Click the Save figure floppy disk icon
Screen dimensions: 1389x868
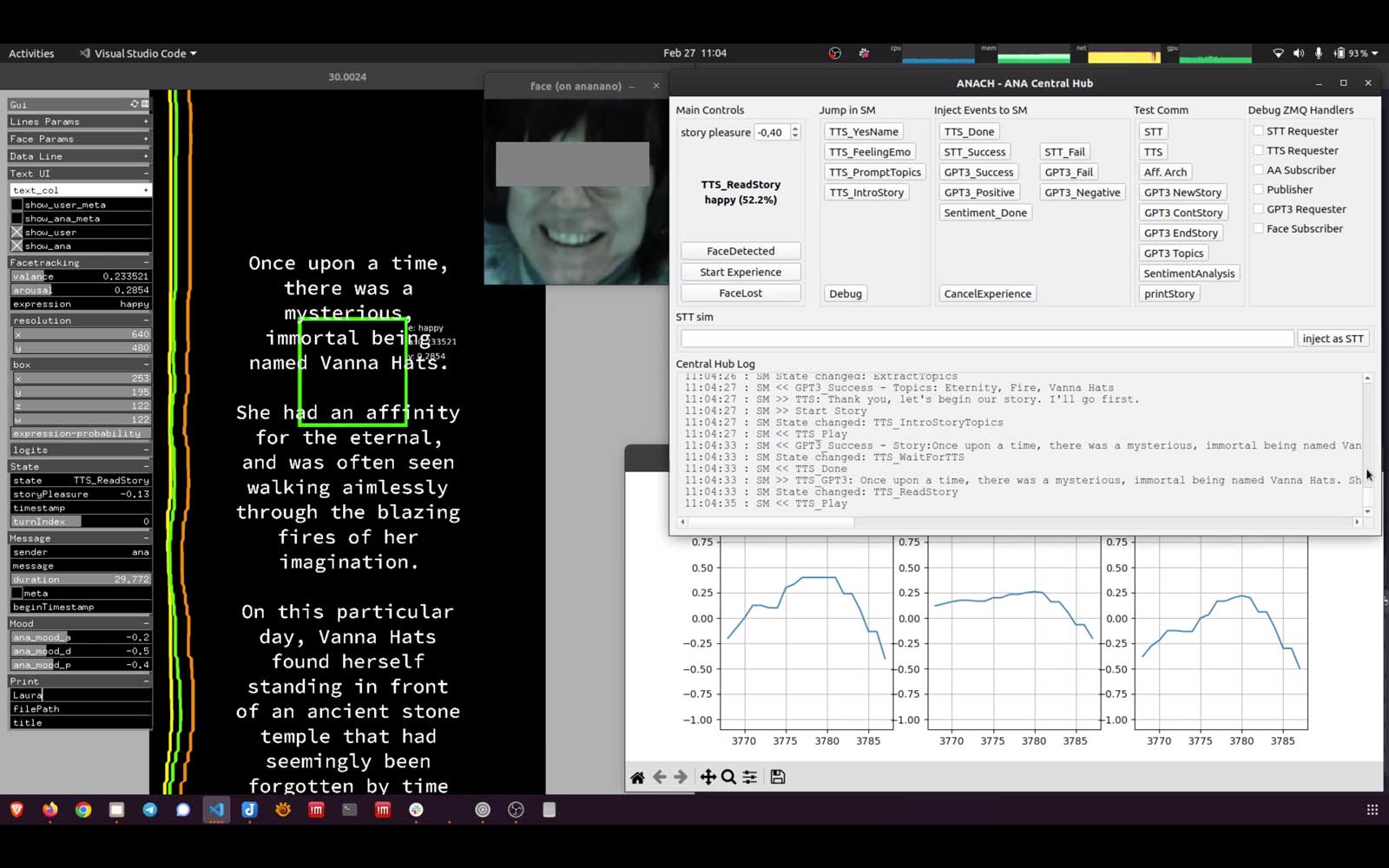click(778, 777)
